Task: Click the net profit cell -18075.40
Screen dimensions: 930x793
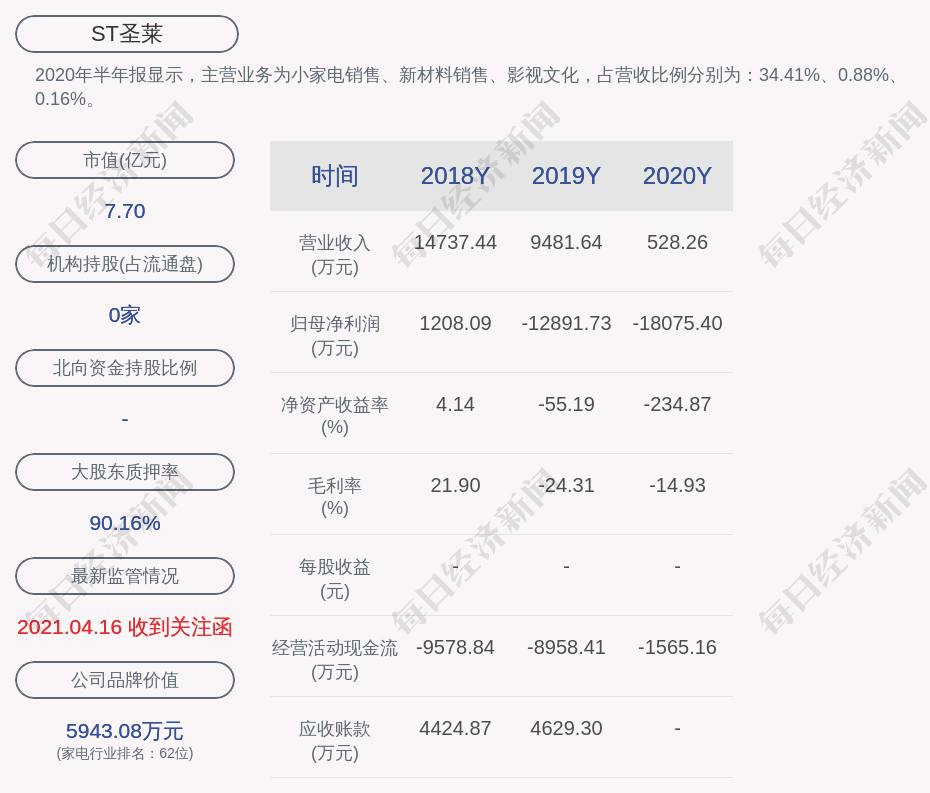Action: click(x=677, y=323)
